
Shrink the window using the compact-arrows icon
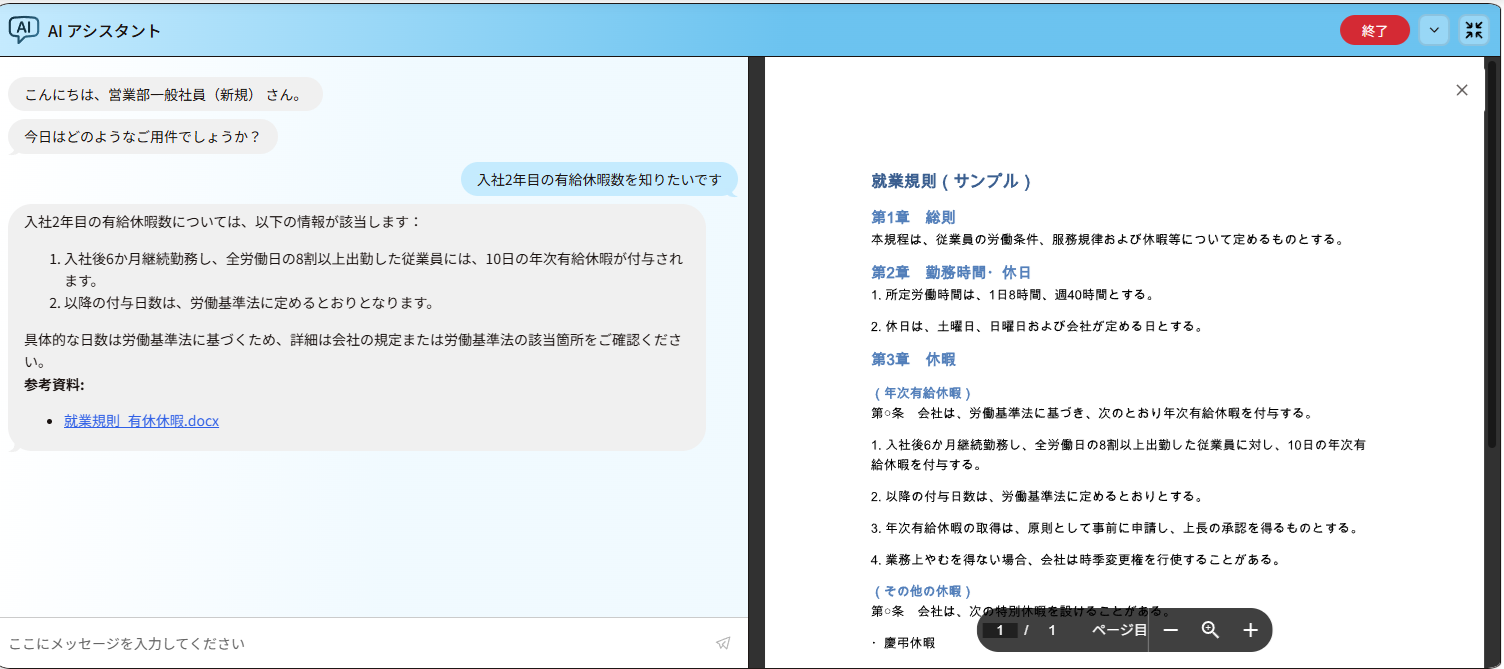tap(1473, 30)
